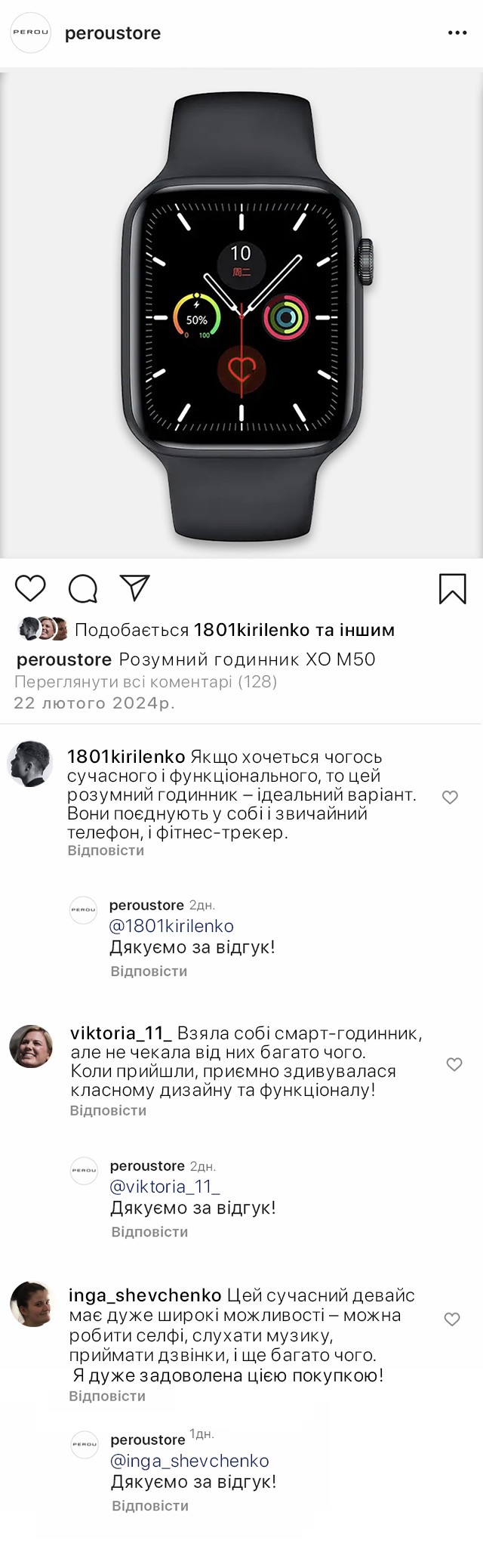Open @viktoria_11_ mention link
This screenshot has height=1568, width=483.
[x=165, y=1187]
